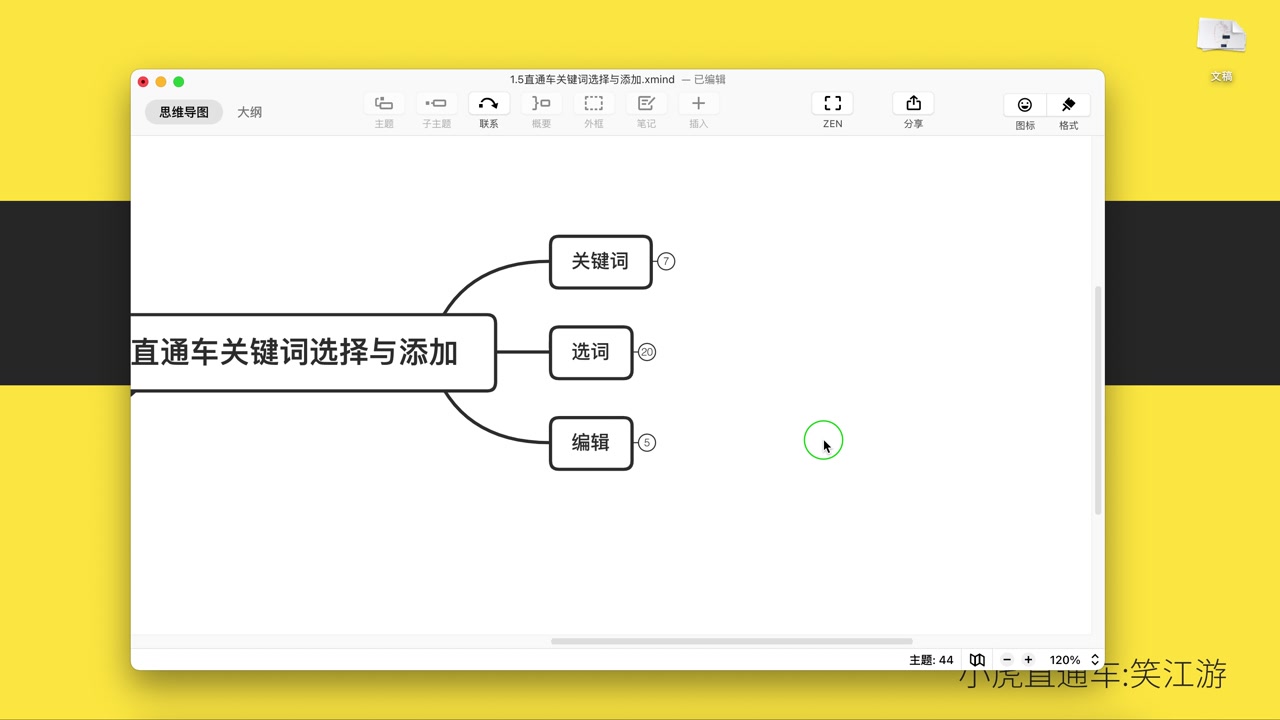Select the 关键词 topic node
Image resolution: width=1280 pixels, height=720 pixels.
coord(600,262)
